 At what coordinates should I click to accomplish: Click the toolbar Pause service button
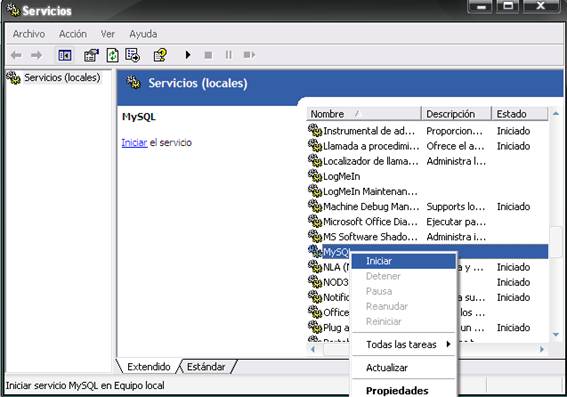point(229,55)
